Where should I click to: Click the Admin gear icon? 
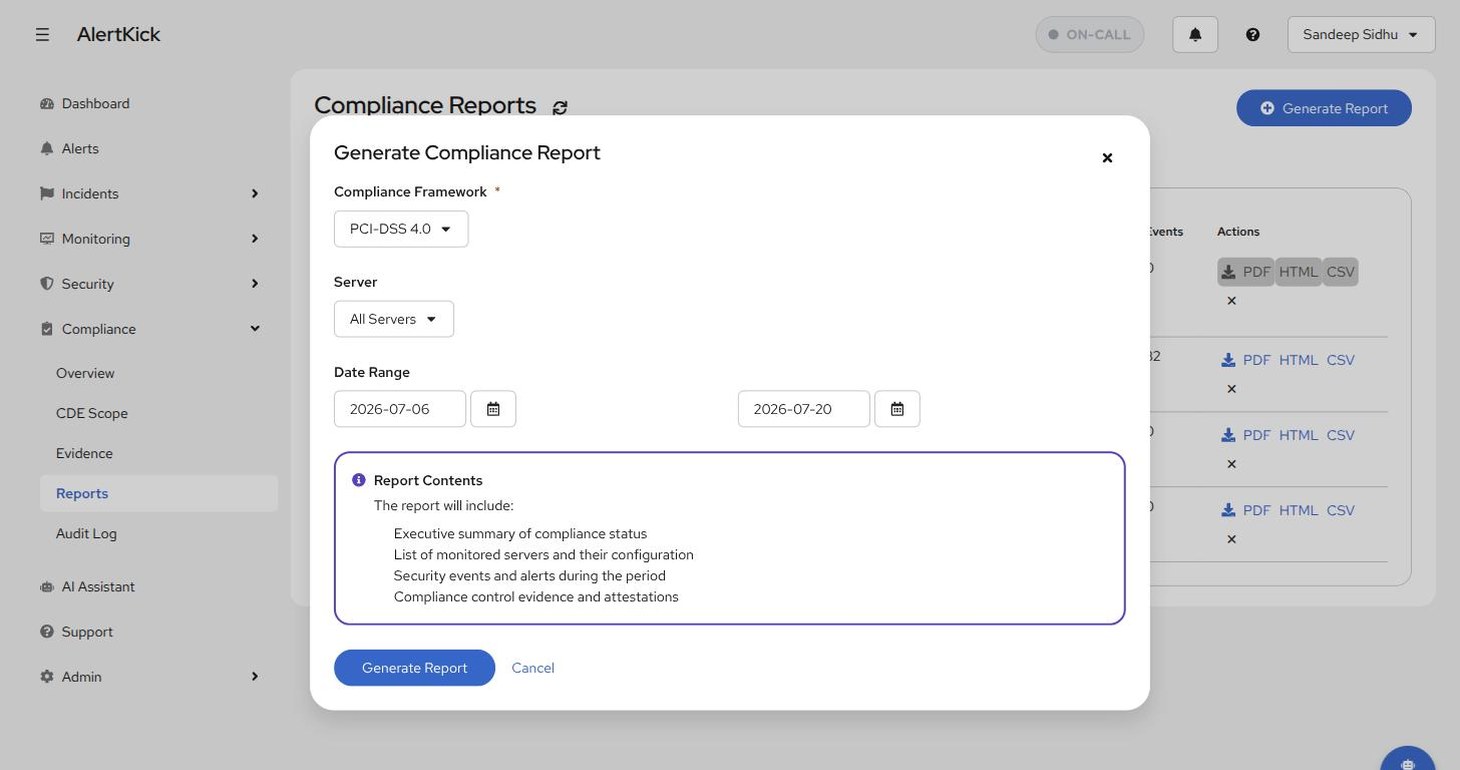[x=46, y=677]
